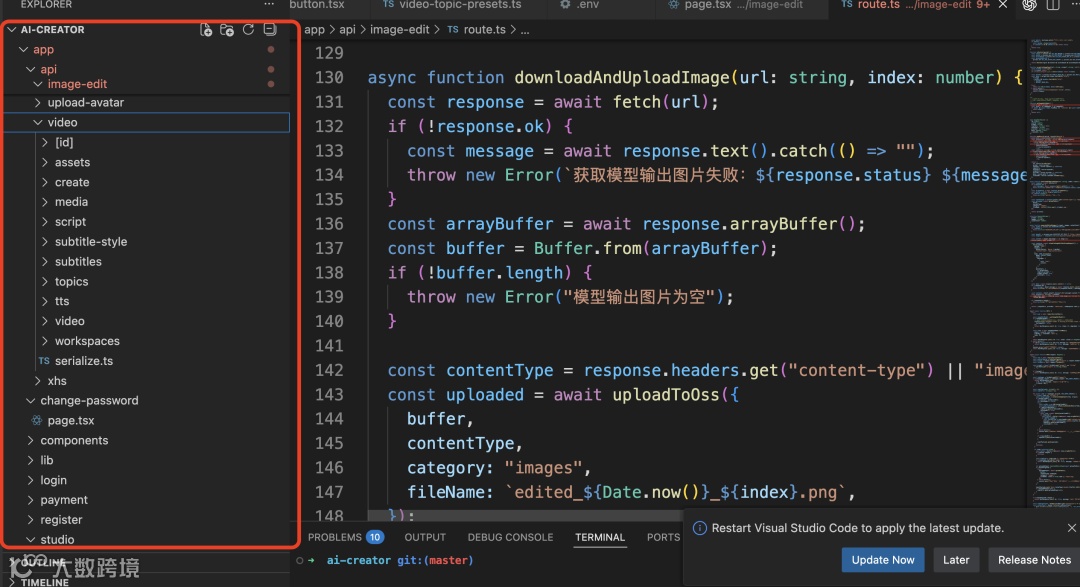Open the serialize.ts file
Image resolution: width=1080 pixels, height=587 pixels.
(x=84, y=360)
